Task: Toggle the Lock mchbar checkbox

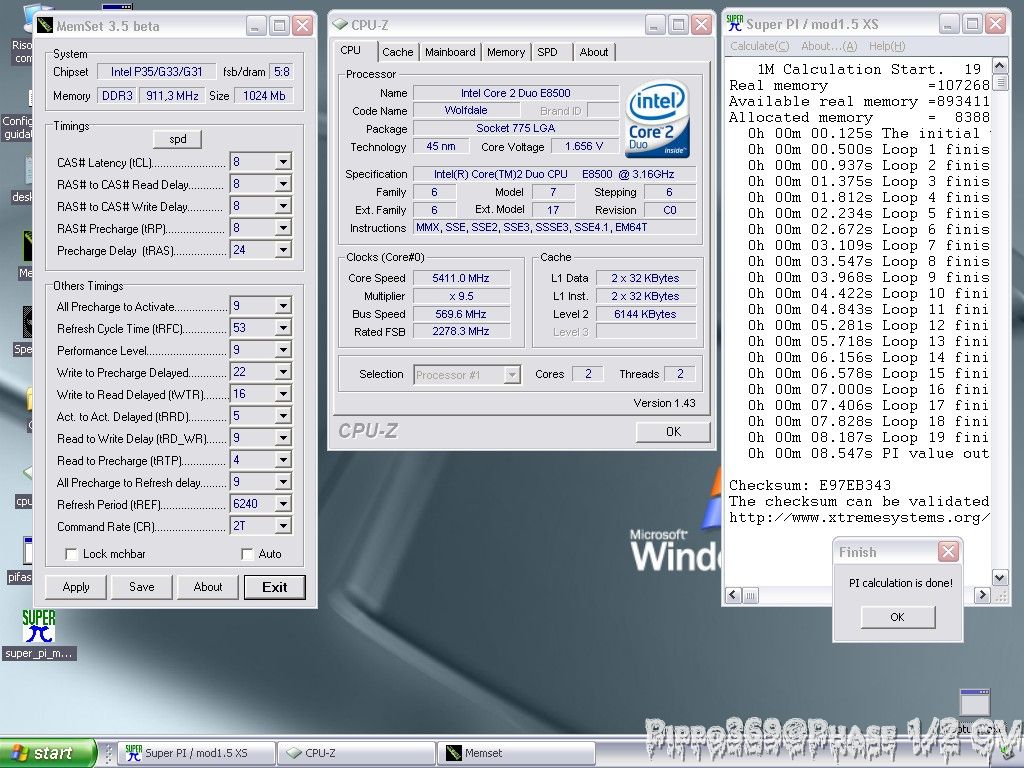Action: point(72,554)
